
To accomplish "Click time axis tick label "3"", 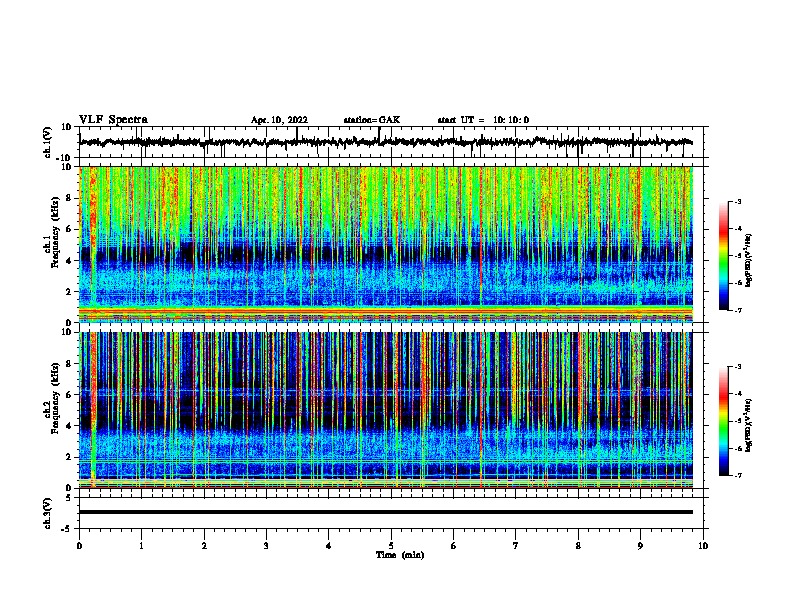I will 266,546.
